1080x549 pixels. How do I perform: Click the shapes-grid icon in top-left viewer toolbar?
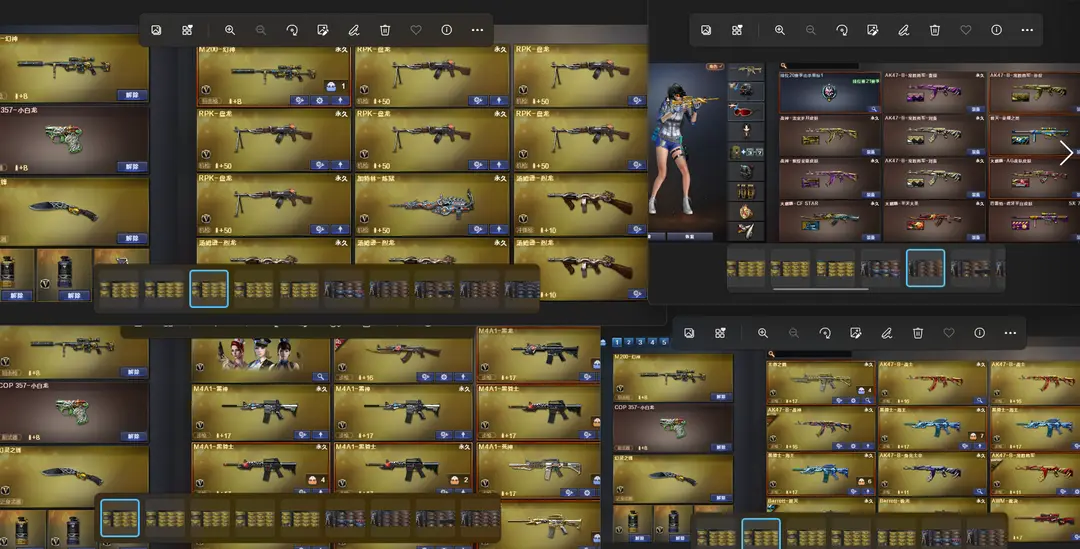click(187, 30)
